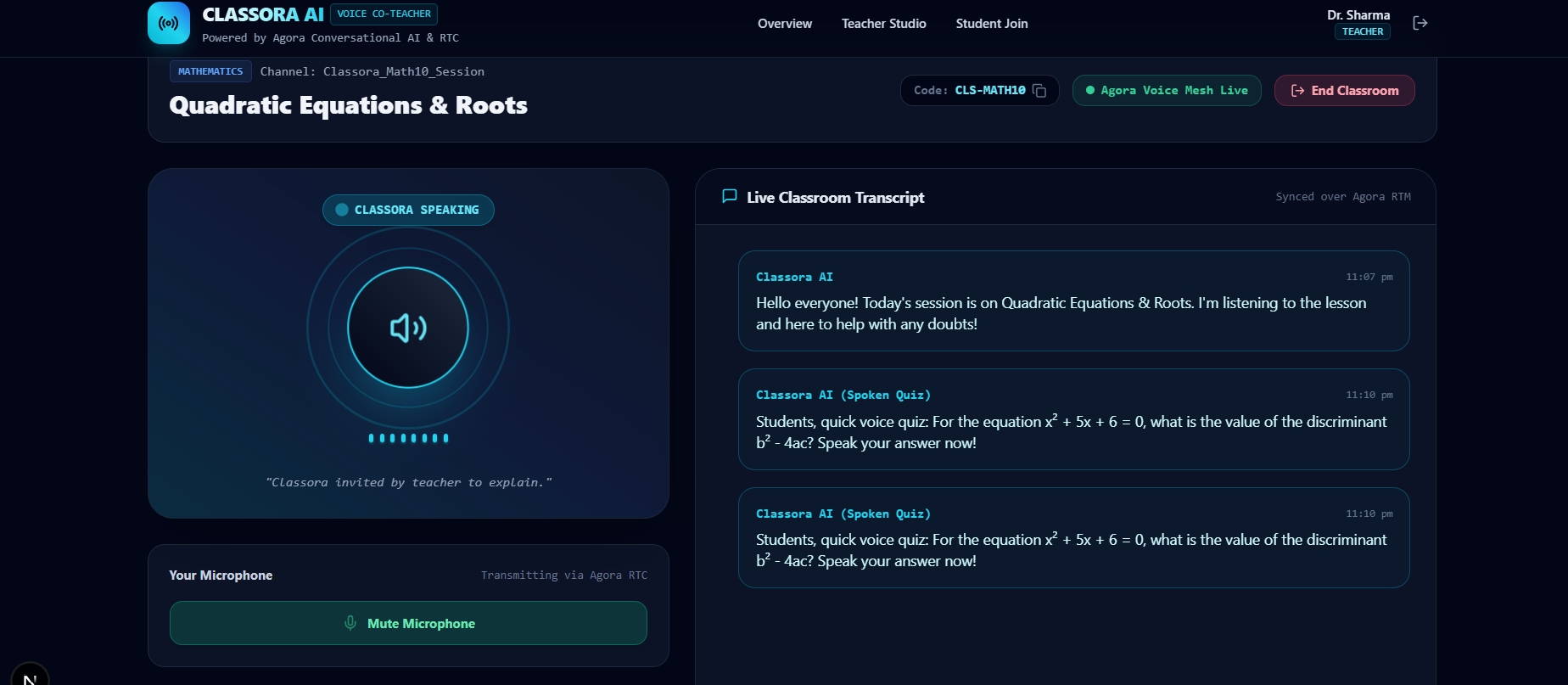Image resolution: width=1568 pixels, height=685 pixels.
Task: Click the Powered by Agora Conversational AI tagline
Action: [x=331, y=38]
